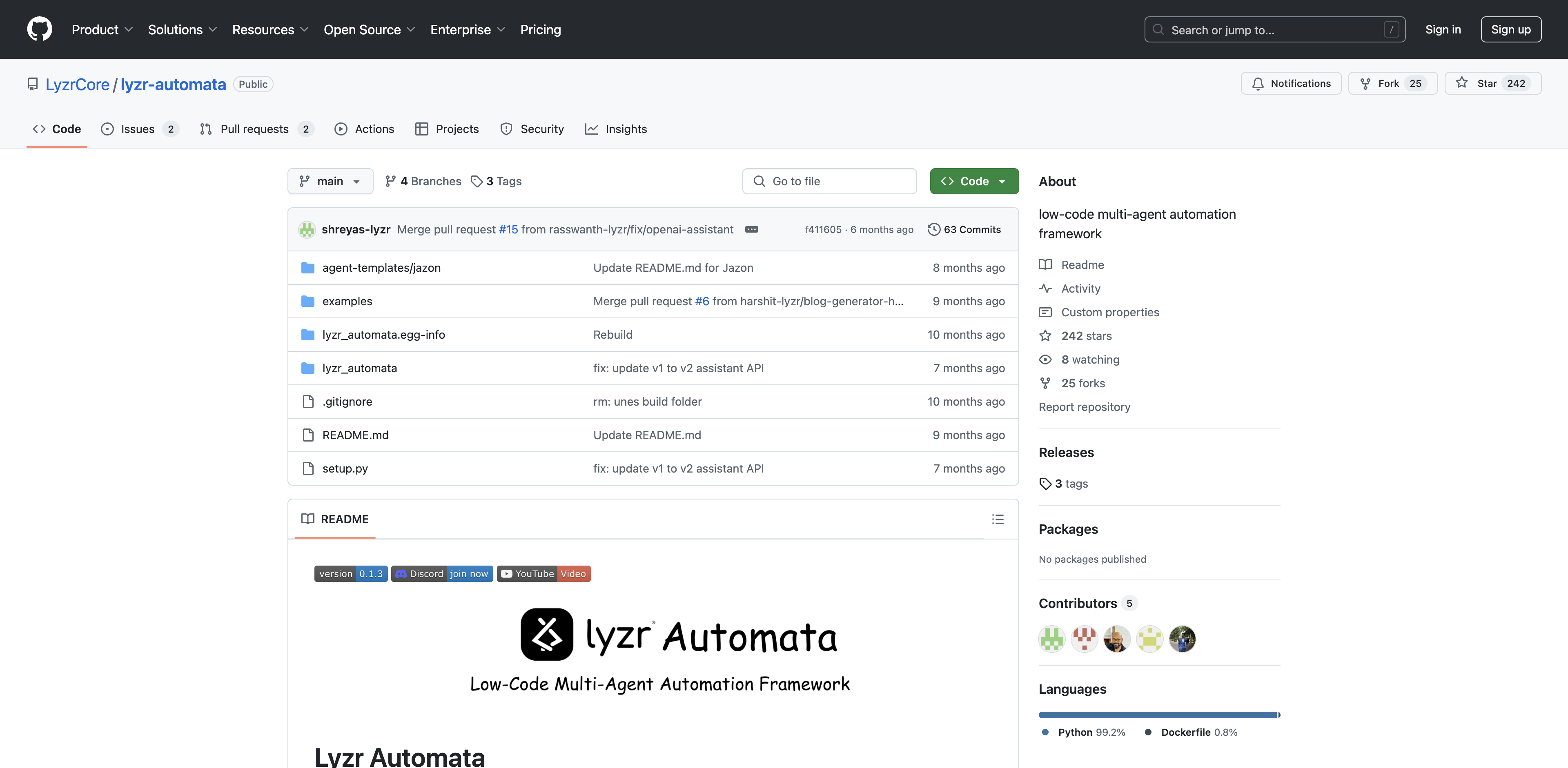Screen dimensions: 1568x768
Task: Switch to the Actions tab
Action: tap(364, 129)
